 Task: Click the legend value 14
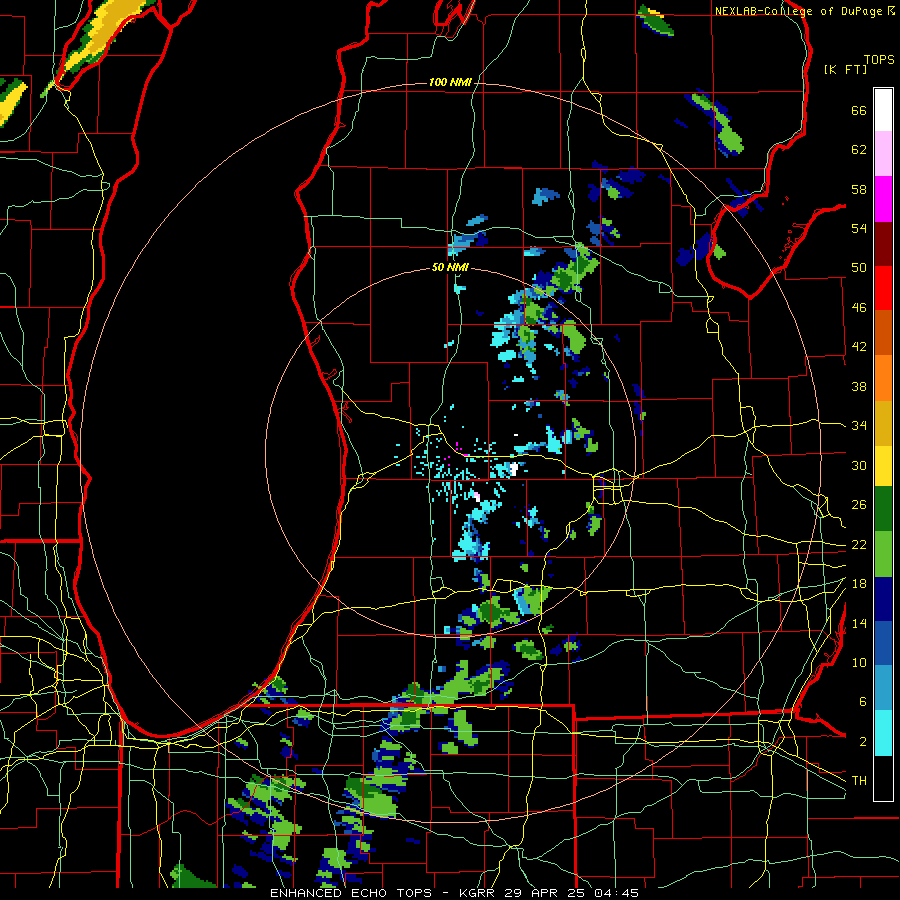pos(859,623)
